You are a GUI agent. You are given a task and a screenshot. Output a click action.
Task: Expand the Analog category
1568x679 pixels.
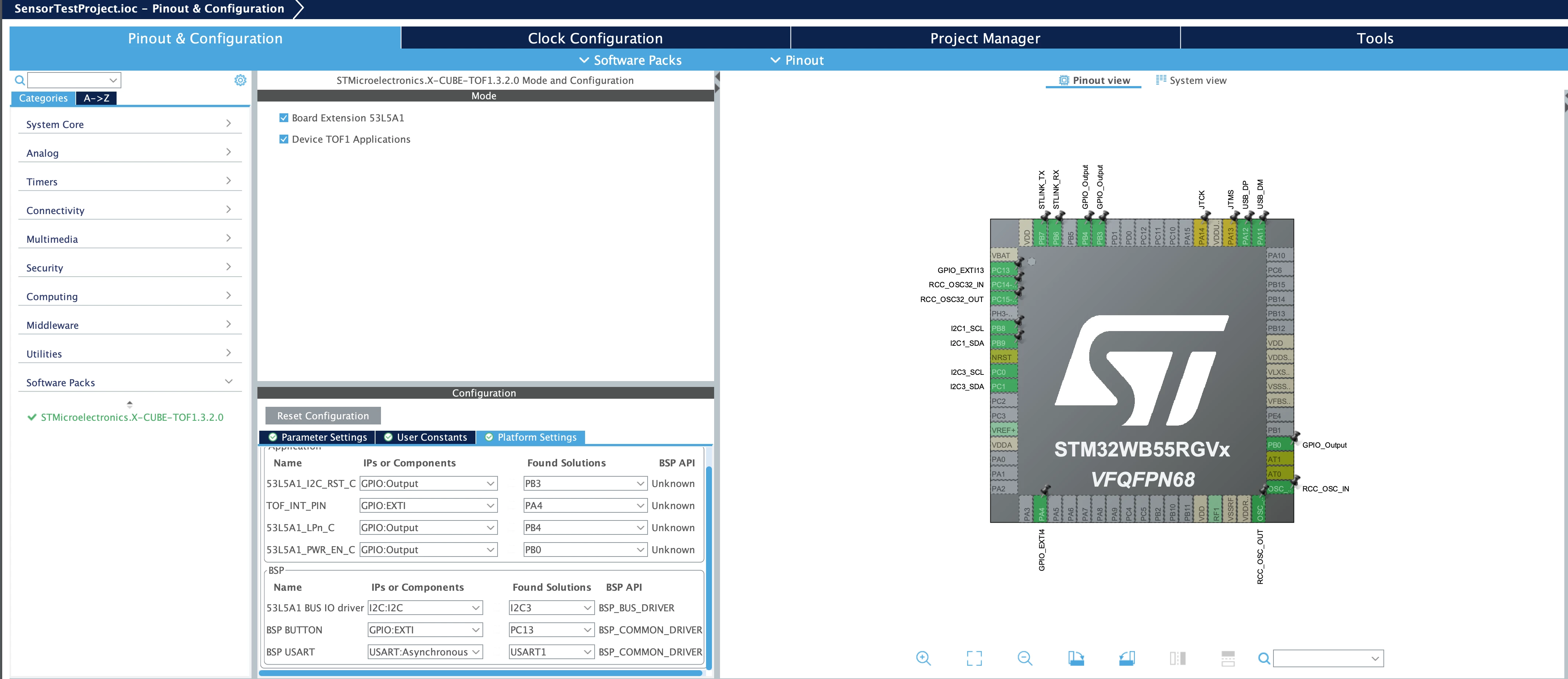pos(130,152)
